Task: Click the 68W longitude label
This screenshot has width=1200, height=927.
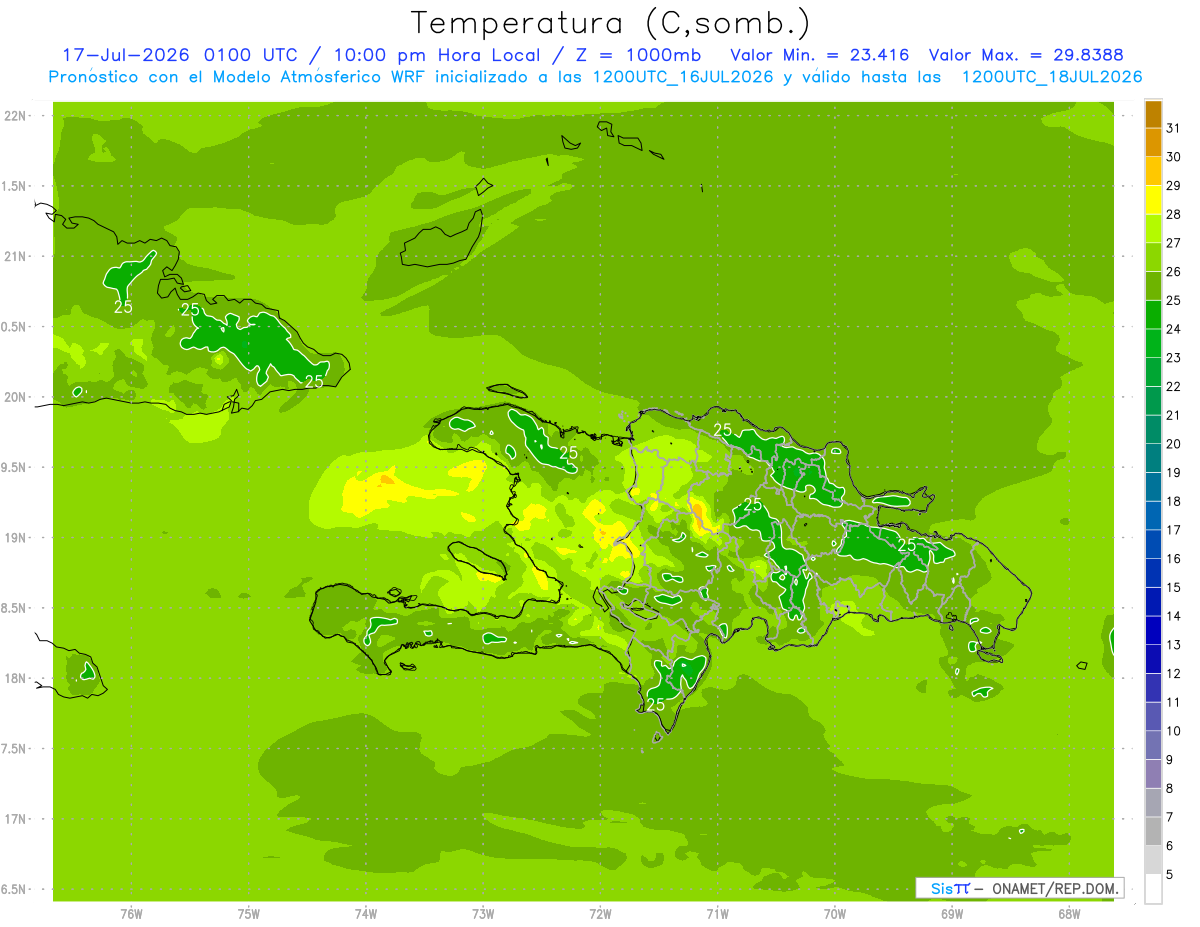Action: point(1069,914)
